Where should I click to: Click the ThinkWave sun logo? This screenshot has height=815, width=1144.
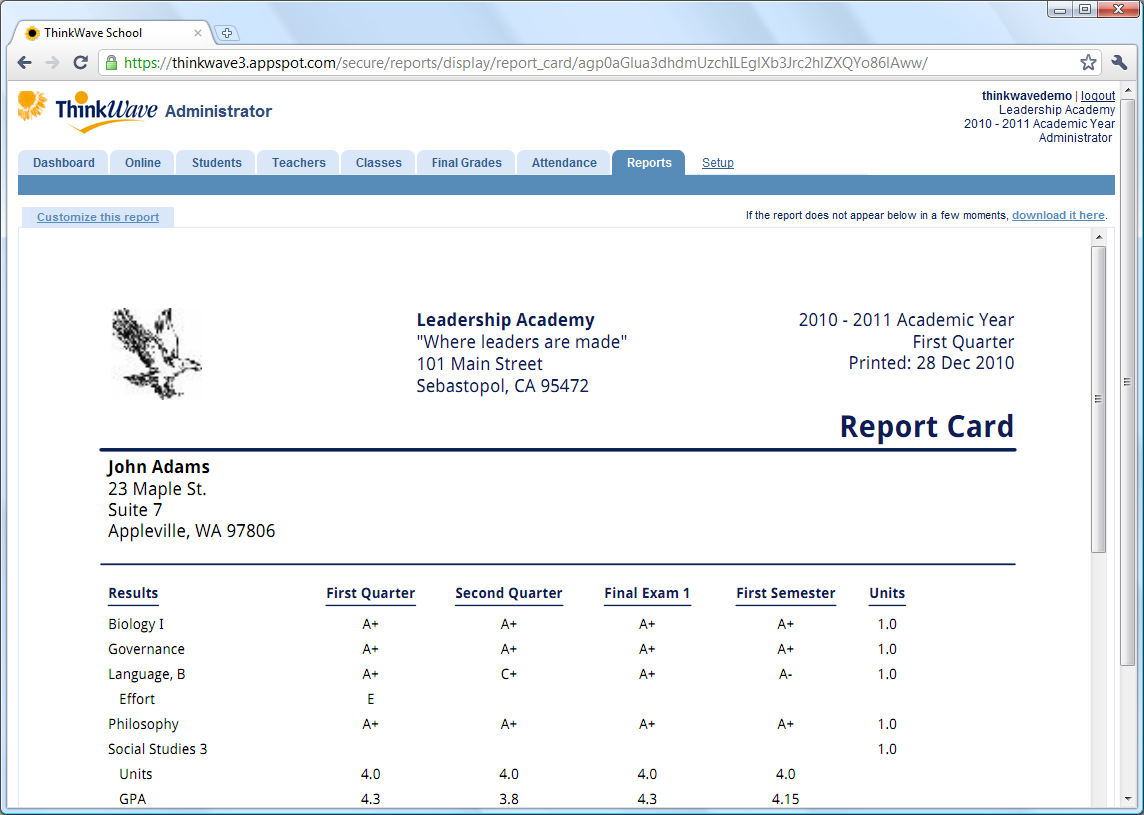pyautogui.click(x=32, y=107)
